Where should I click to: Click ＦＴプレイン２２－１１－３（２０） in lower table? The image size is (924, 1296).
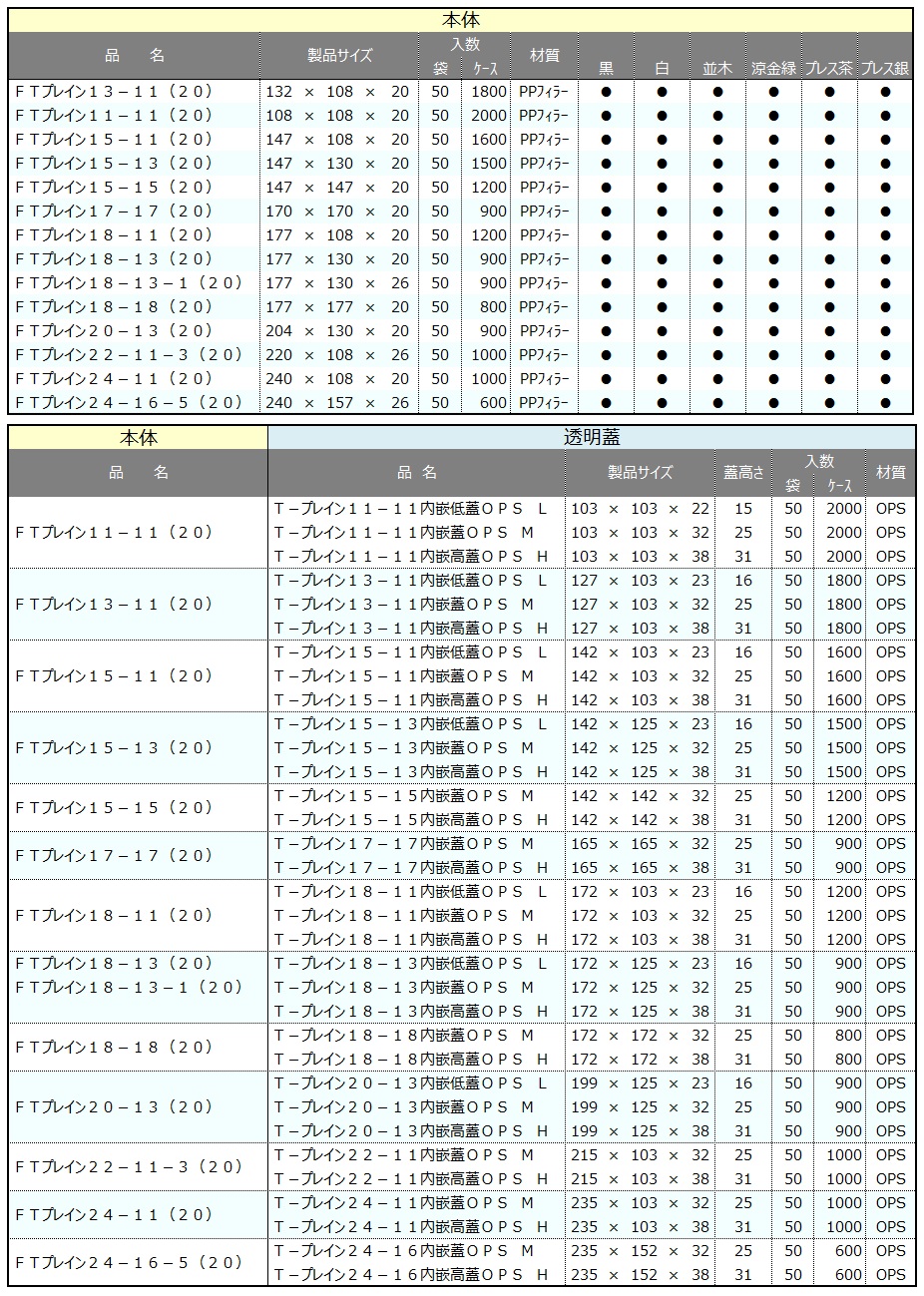pyautogui.click(x=129, y=1167)
